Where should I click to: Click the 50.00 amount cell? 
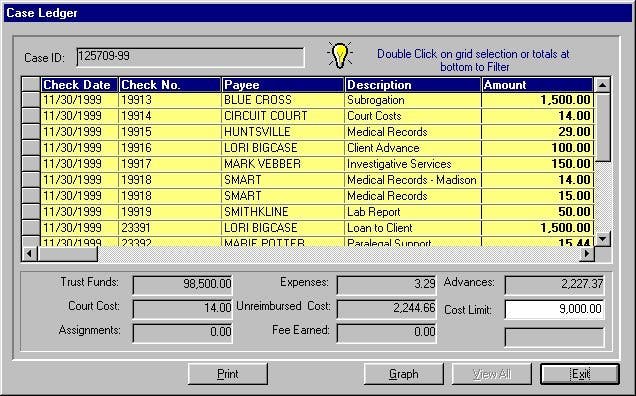point(537,212)
